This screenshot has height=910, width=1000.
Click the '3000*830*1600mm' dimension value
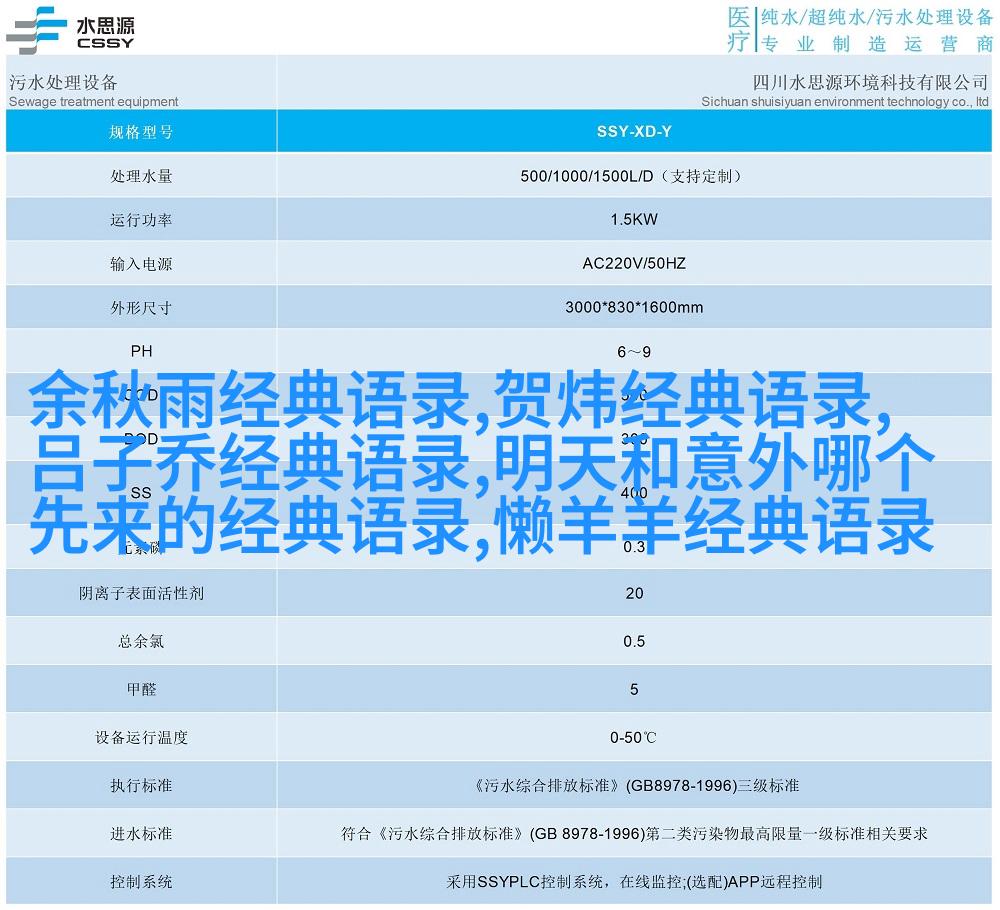coord(634,307)
